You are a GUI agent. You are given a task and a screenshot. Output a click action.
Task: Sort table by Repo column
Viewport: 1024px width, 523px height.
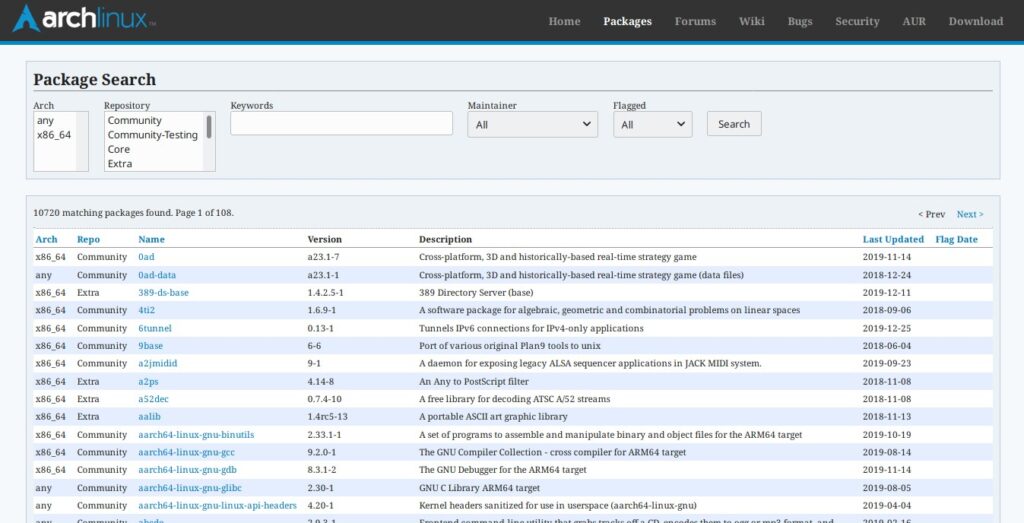pyautogui.click(x=88, y=240)
